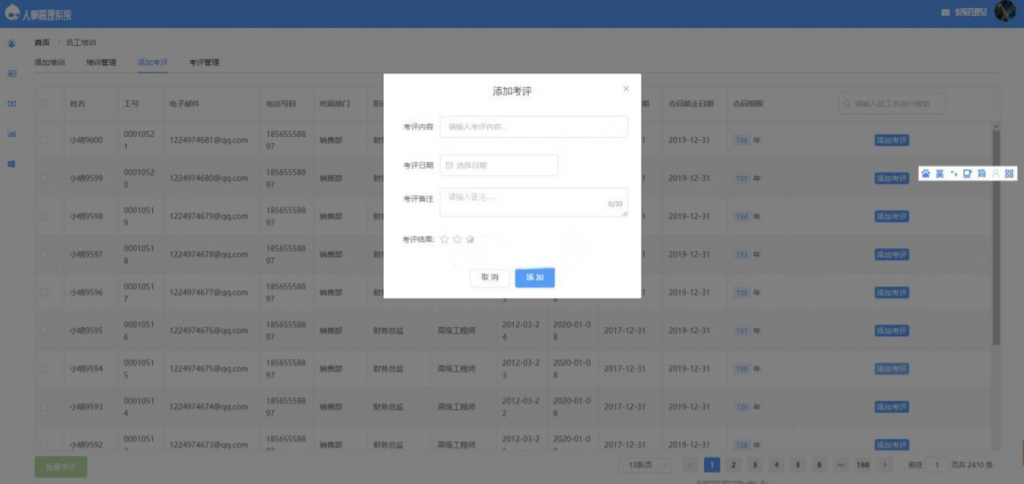Go to page 6 in pagination

tap(819, 465)
